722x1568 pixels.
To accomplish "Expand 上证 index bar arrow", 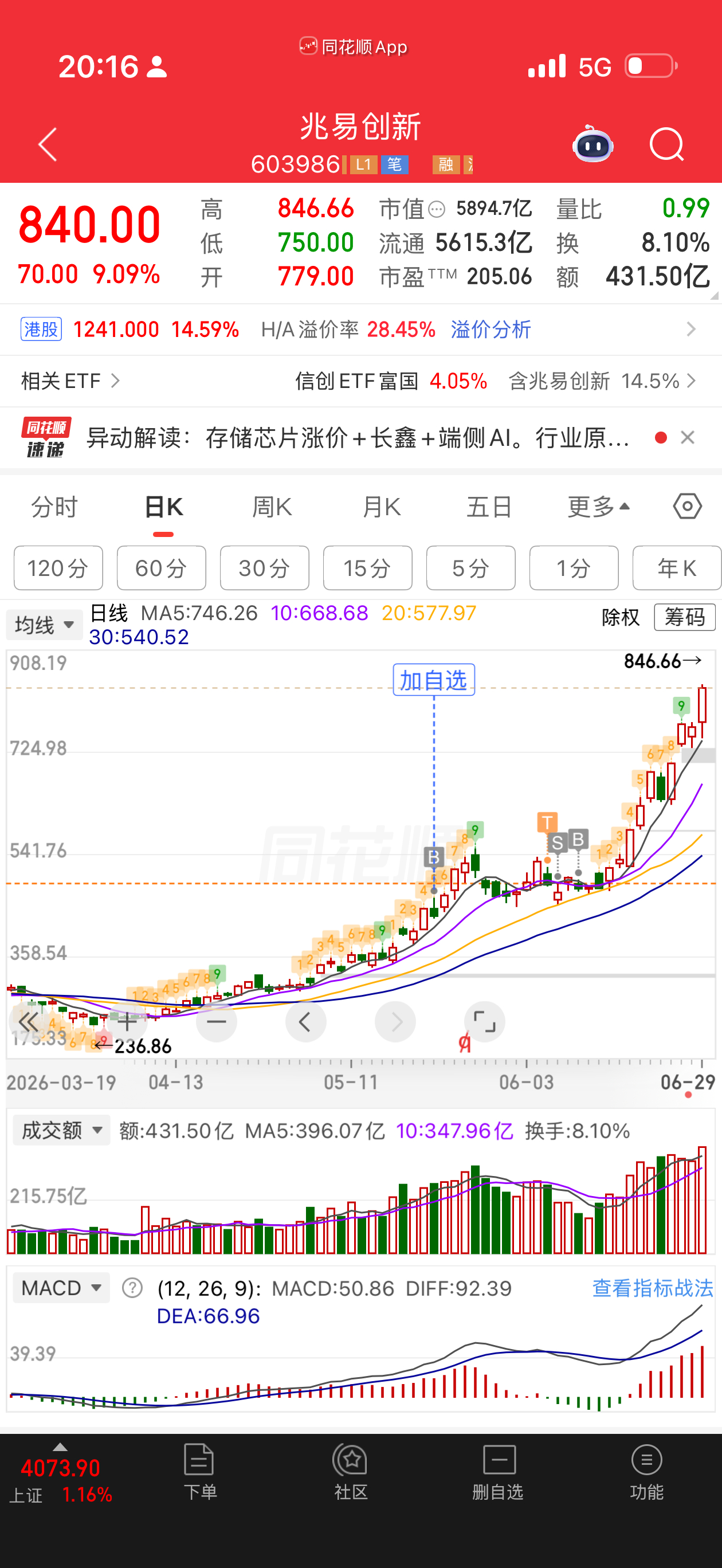I will point(60,1447).
